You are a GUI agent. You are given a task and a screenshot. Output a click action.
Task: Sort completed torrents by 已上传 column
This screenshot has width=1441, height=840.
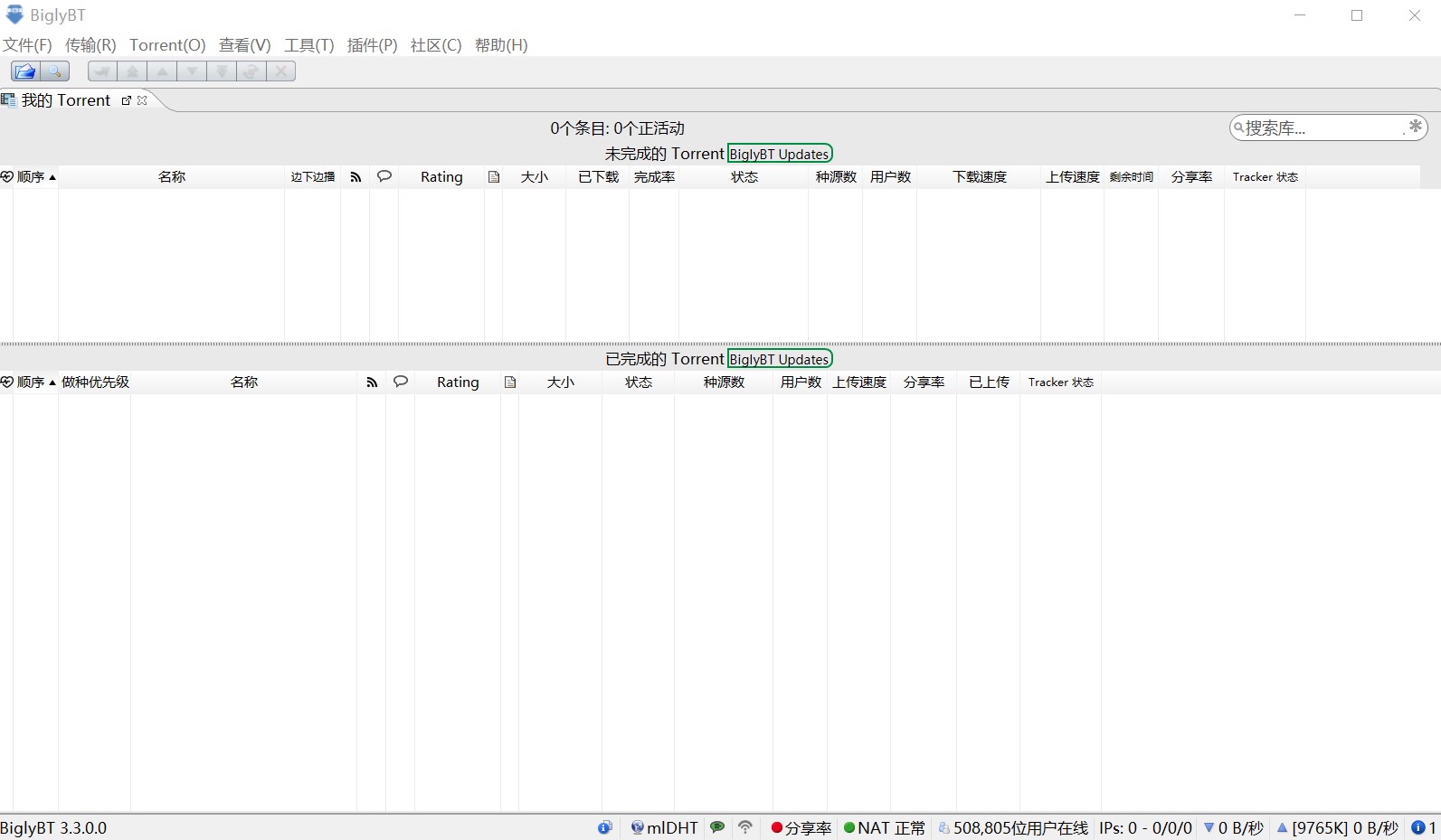pyautogui.click(x=989, y=382)
